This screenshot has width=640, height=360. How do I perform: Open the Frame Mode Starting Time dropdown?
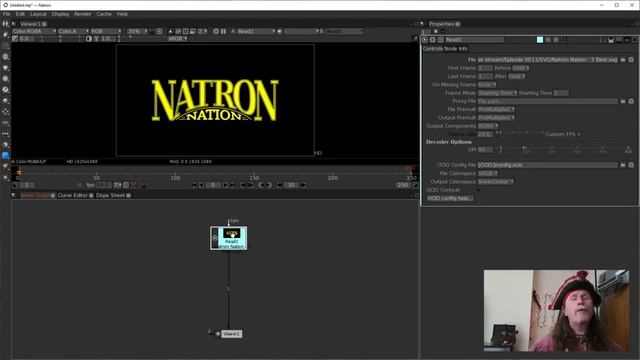point(498,93)
